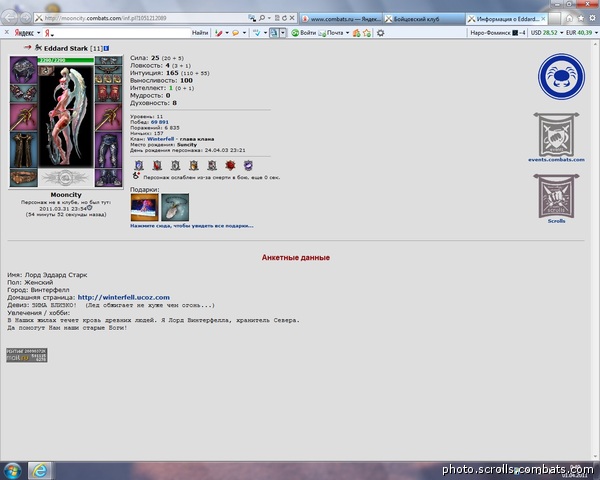Click the Cancer zodiac sign emblem

pyautogui.click(x=561, y=77)
